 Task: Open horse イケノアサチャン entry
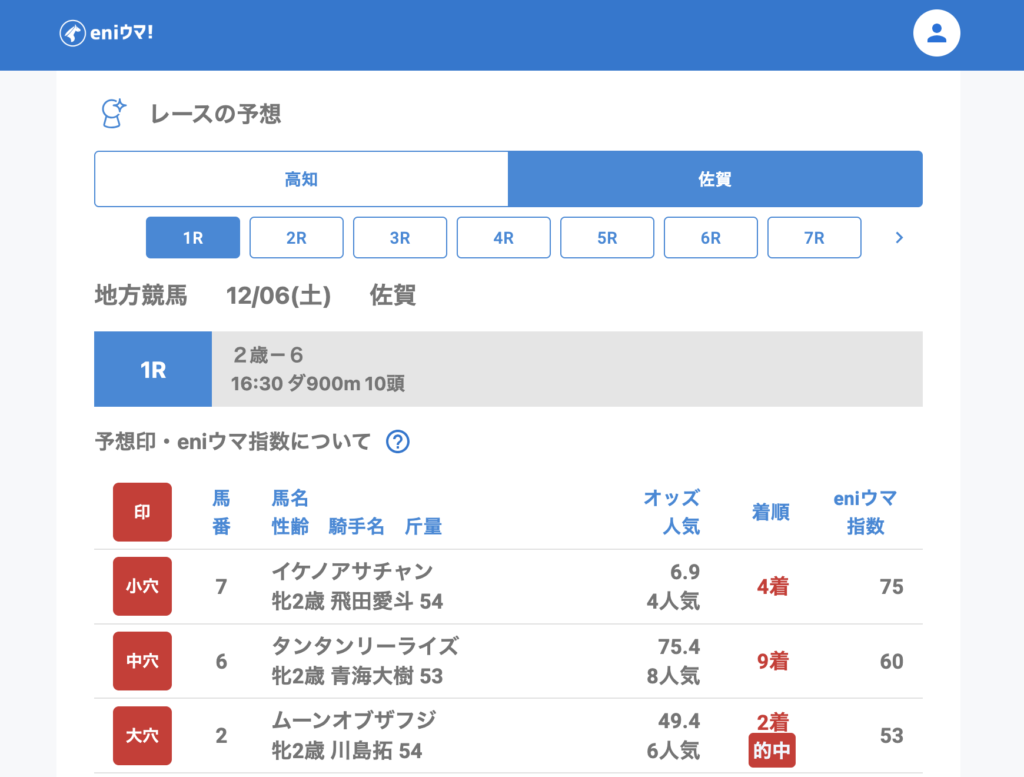(x=352, y=571)
